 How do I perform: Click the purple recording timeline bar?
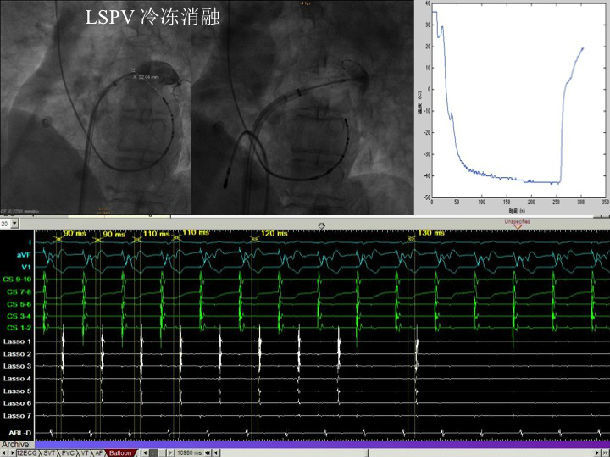tap(320, 443)
